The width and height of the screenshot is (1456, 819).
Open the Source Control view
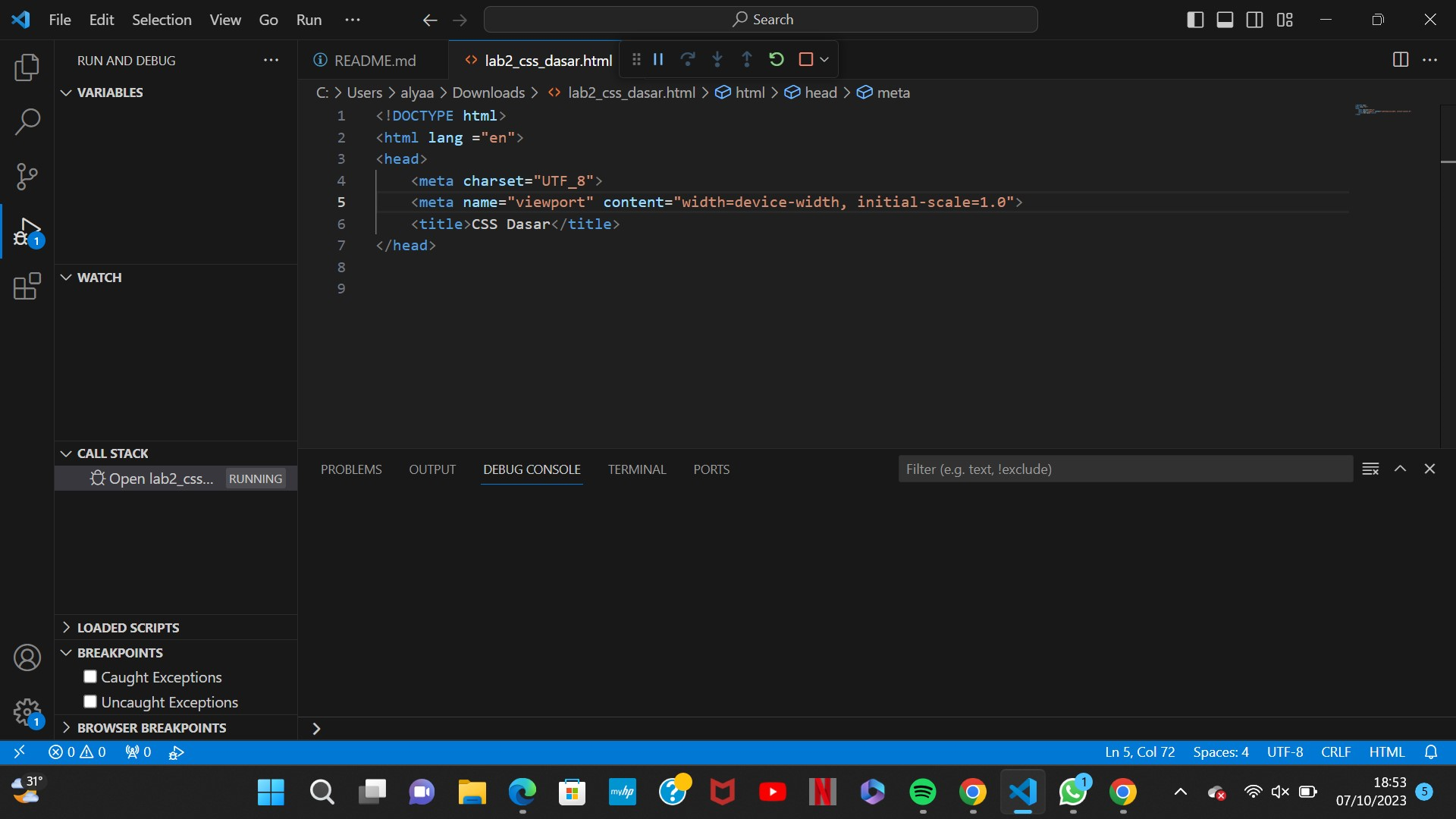[27, 176]
